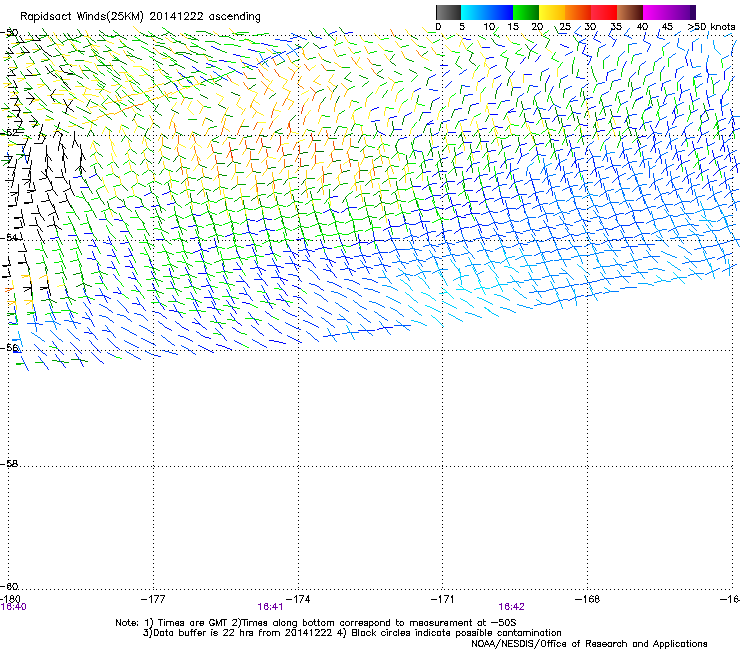The height and width of the screenshot is (650, 740).
Task: Click the latitude label '-60'
Action: point(9,586)
